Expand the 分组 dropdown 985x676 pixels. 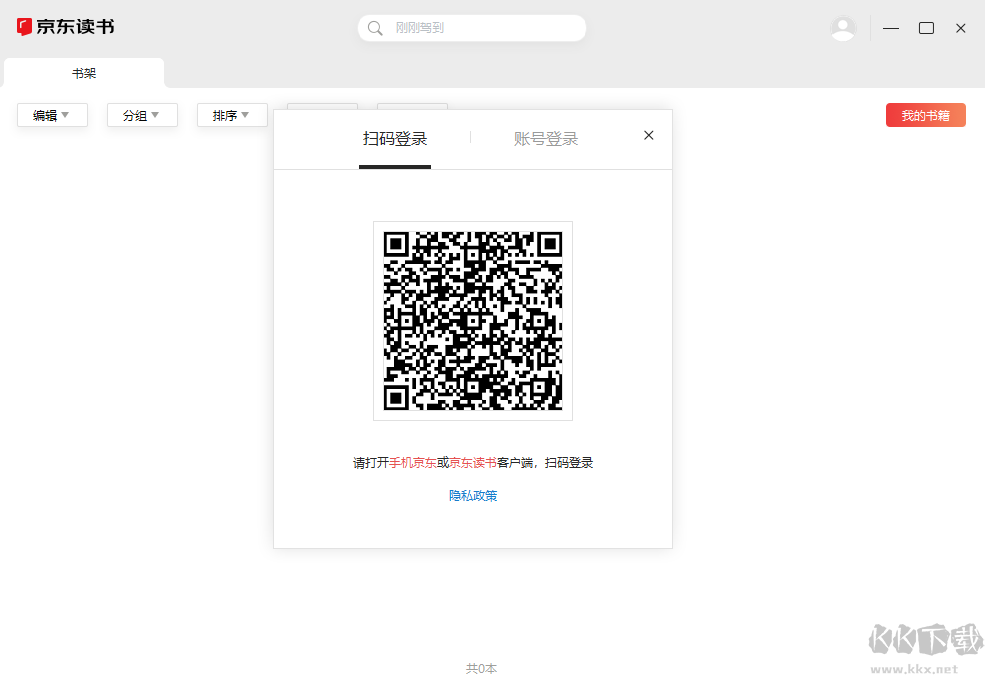point(142,115)
